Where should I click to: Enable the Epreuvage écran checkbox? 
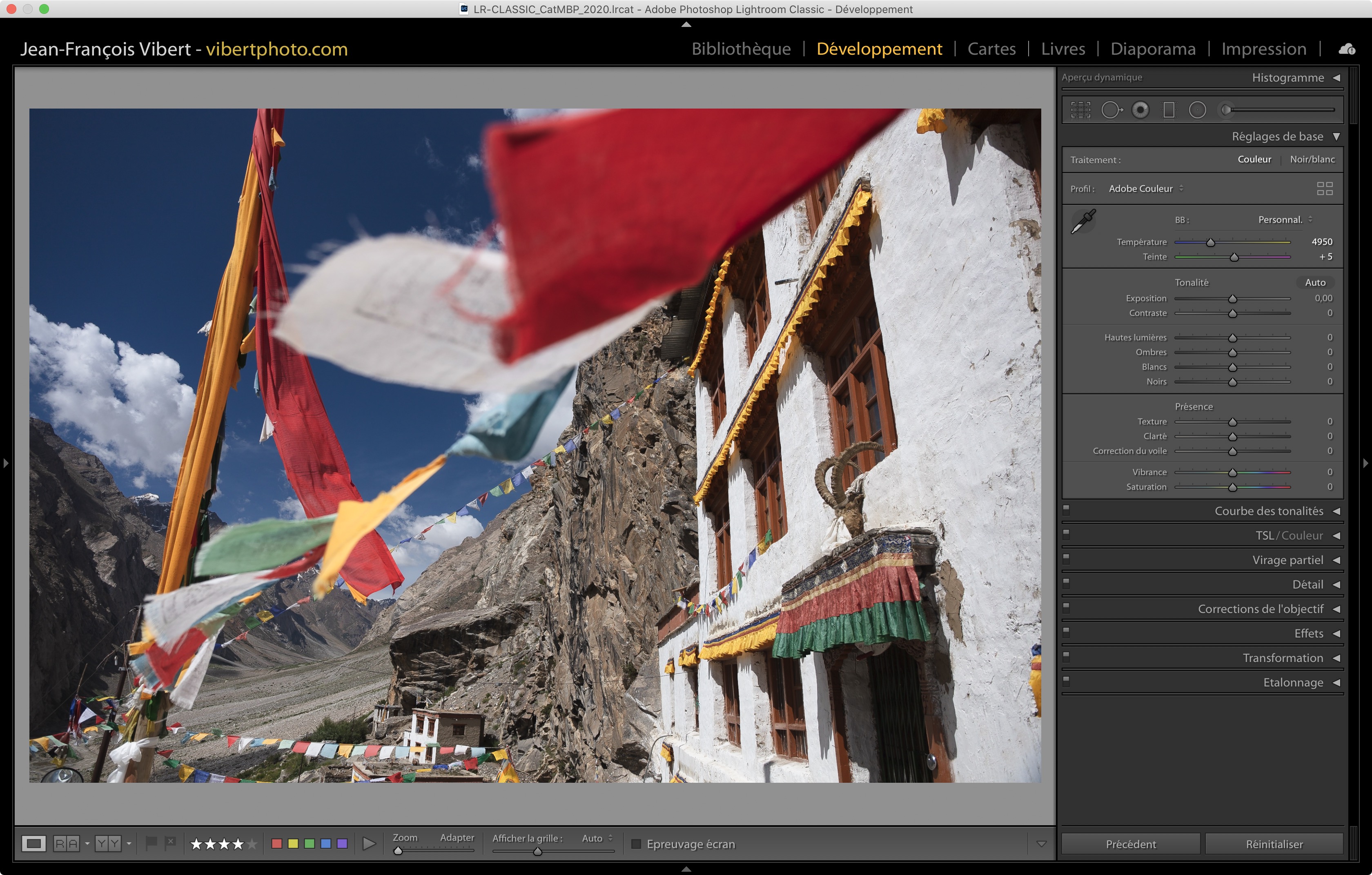pyautogui.click(x=637, y=844)
